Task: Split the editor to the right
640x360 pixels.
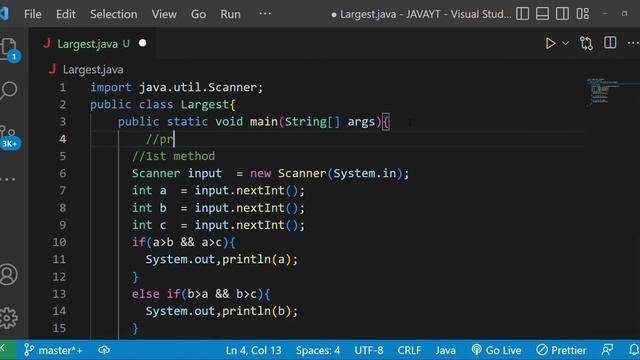Action: [610, 43]
